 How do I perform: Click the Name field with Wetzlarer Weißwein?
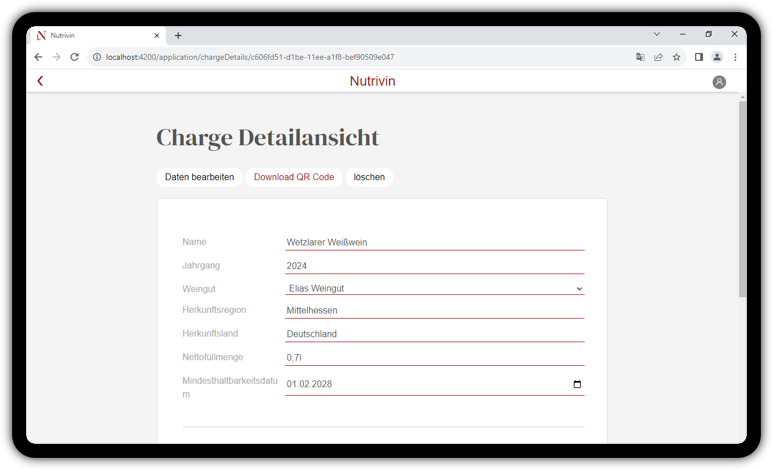click(x=434, y=242)
